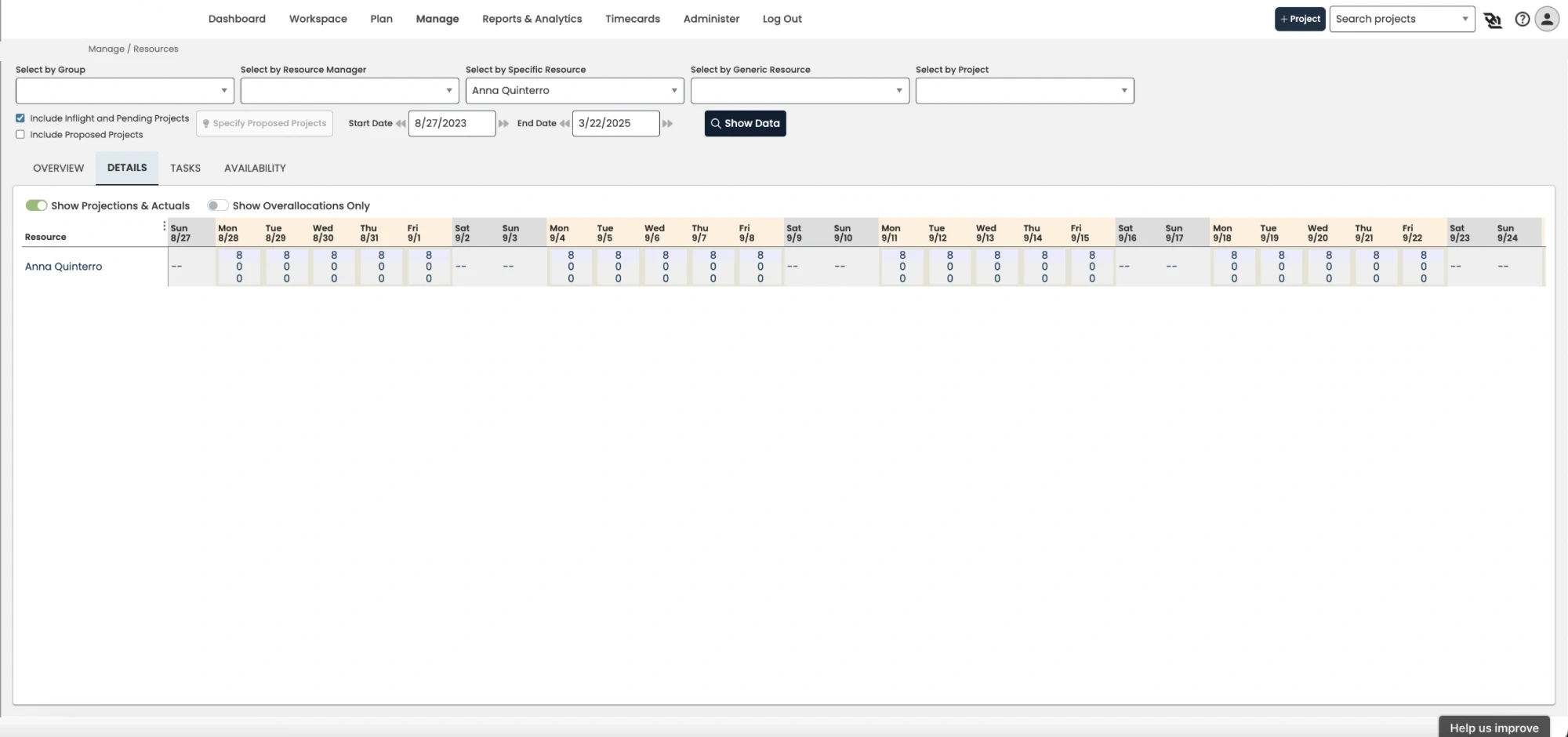Screen dimensions: 1568x737
Task: Open the Select by Resource Manager dropdown
Action: tap(350, 91)
